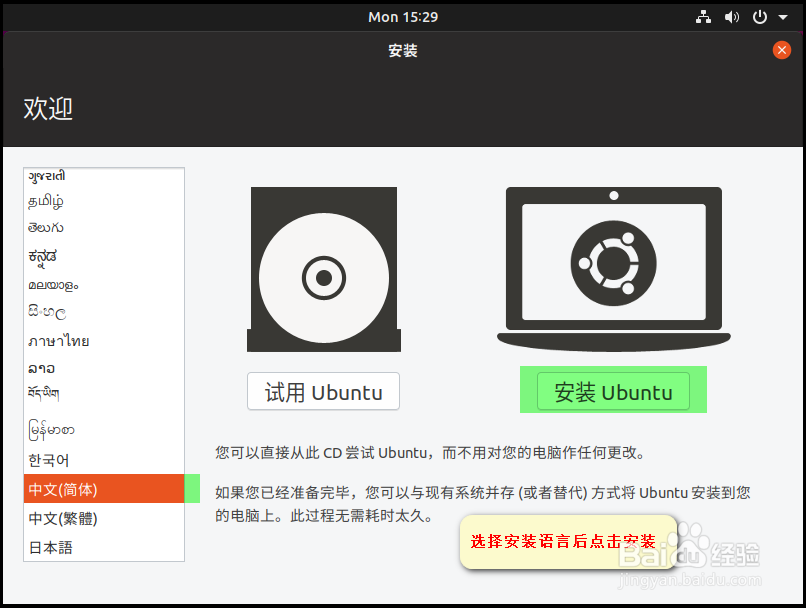
Task: Select 中文(简体) in the language list
Action: (104, 489)
